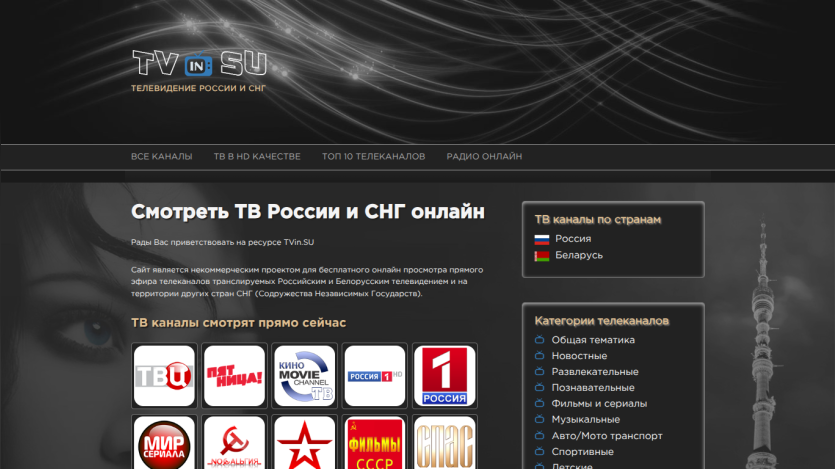Open the Познавательные category
Image resolution: width=835 pixels, height=469 pixels.
point(593,388)
